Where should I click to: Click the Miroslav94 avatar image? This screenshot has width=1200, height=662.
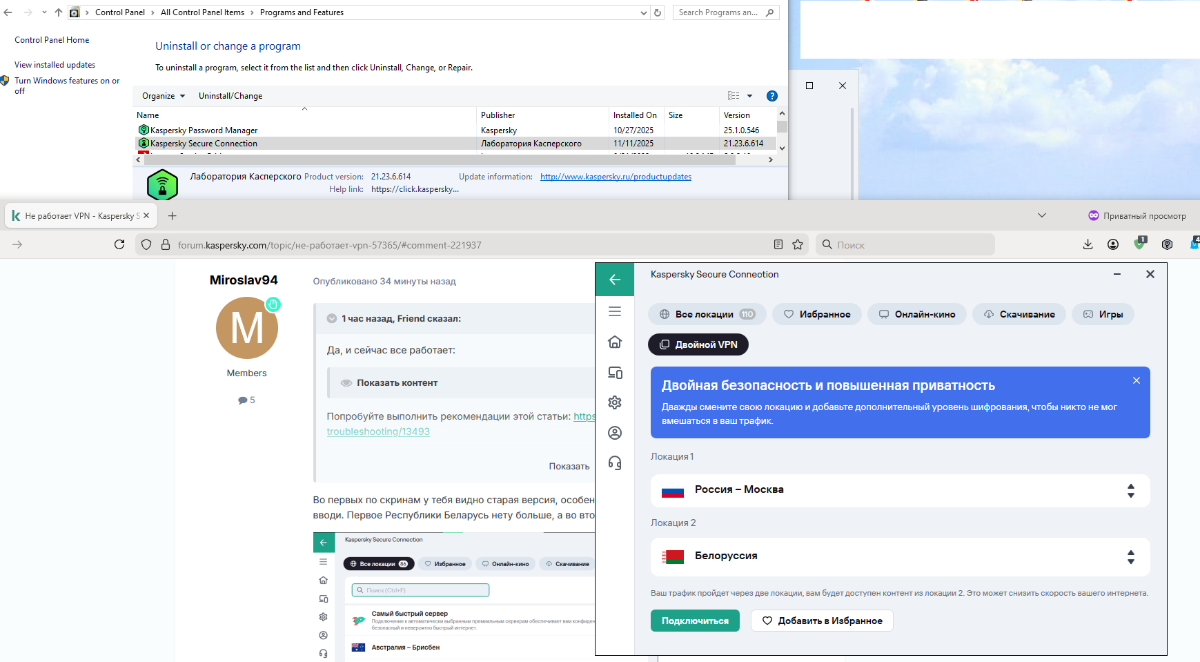(x=247, y=327)
